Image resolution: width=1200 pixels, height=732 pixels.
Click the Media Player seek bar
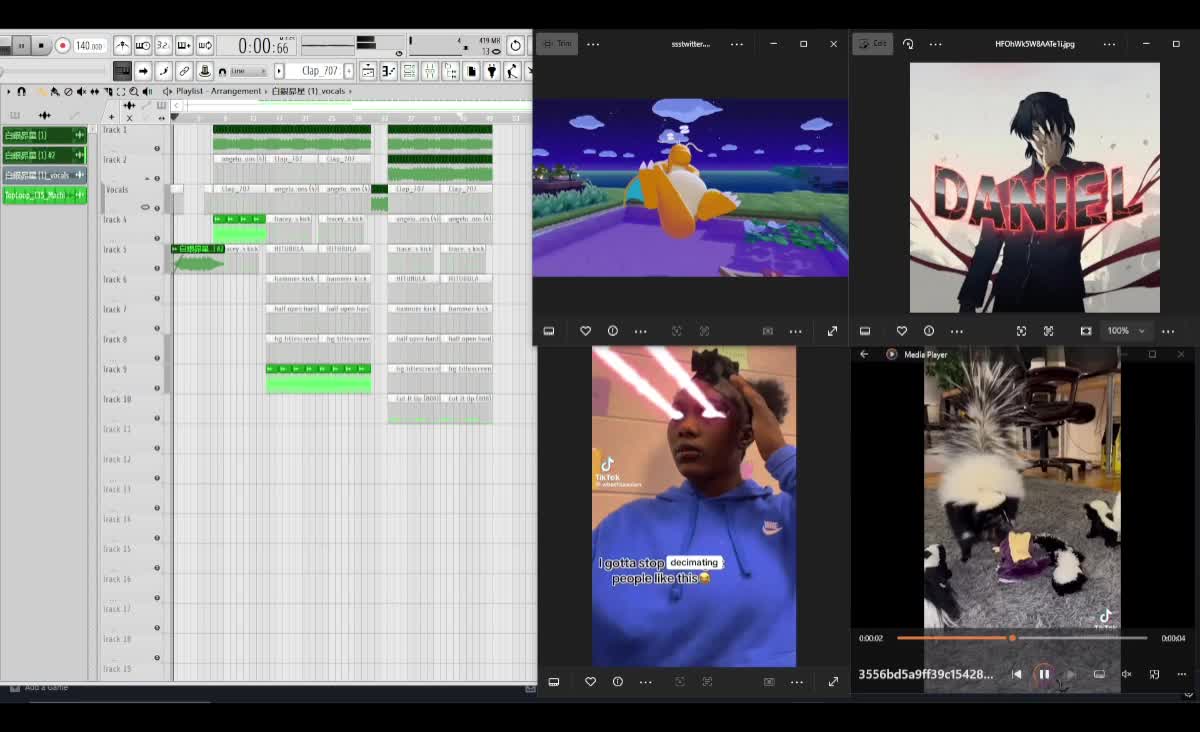[1022, 638]
